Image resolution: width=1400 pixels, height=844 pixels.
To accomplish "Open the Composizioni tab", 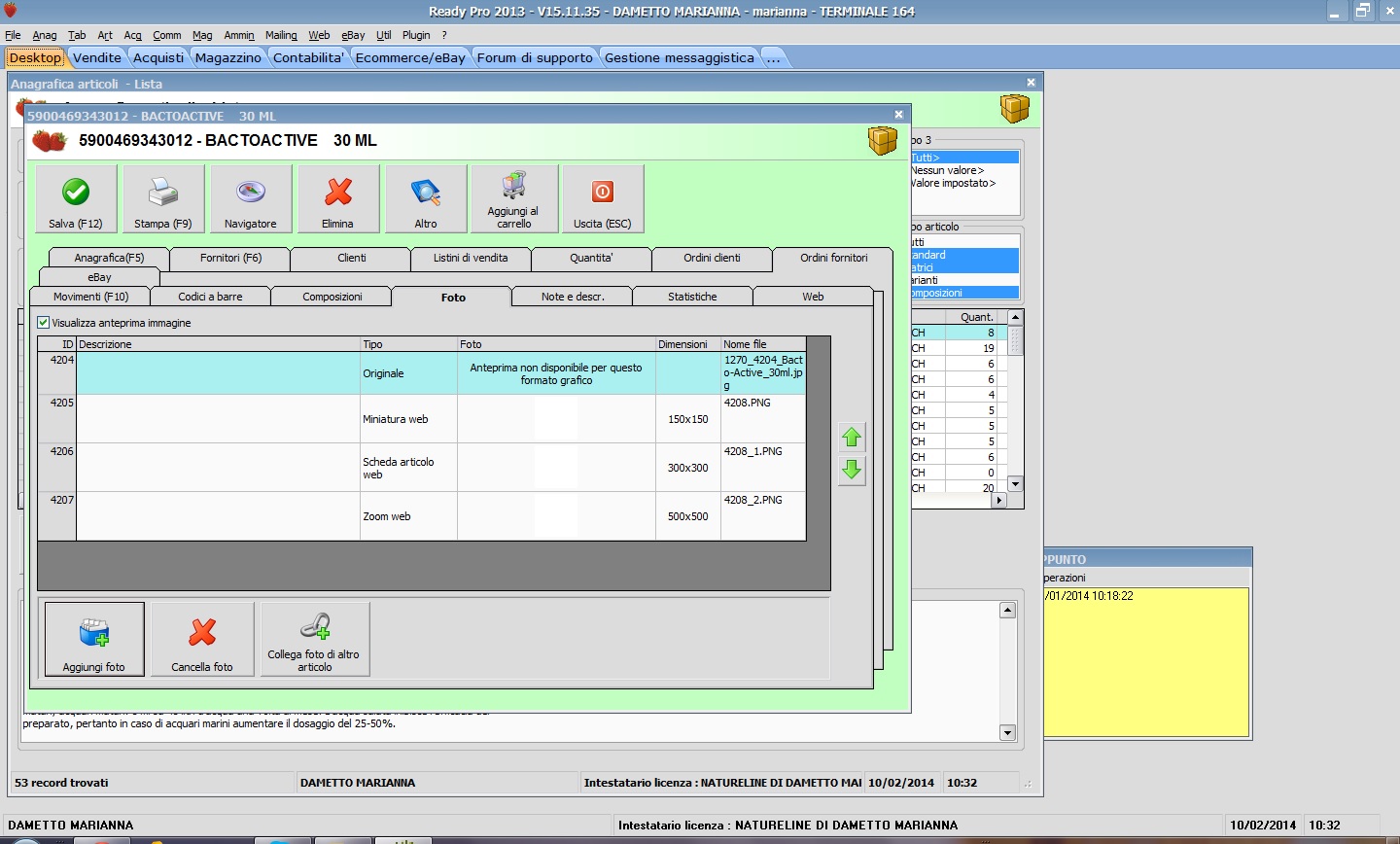I will (x=332, y=297).
